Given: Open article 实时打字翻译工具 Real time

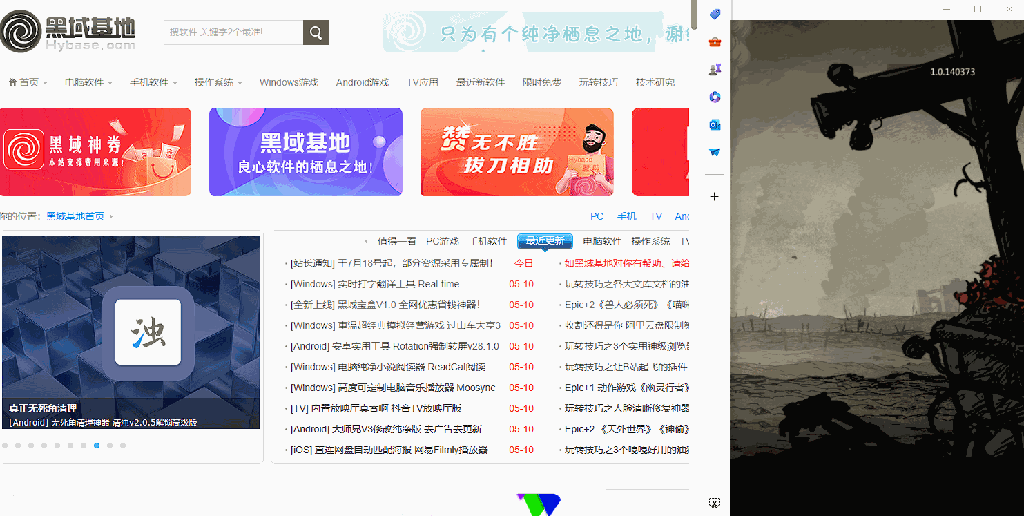Looking at the screenshot, I should coord(374,284).
